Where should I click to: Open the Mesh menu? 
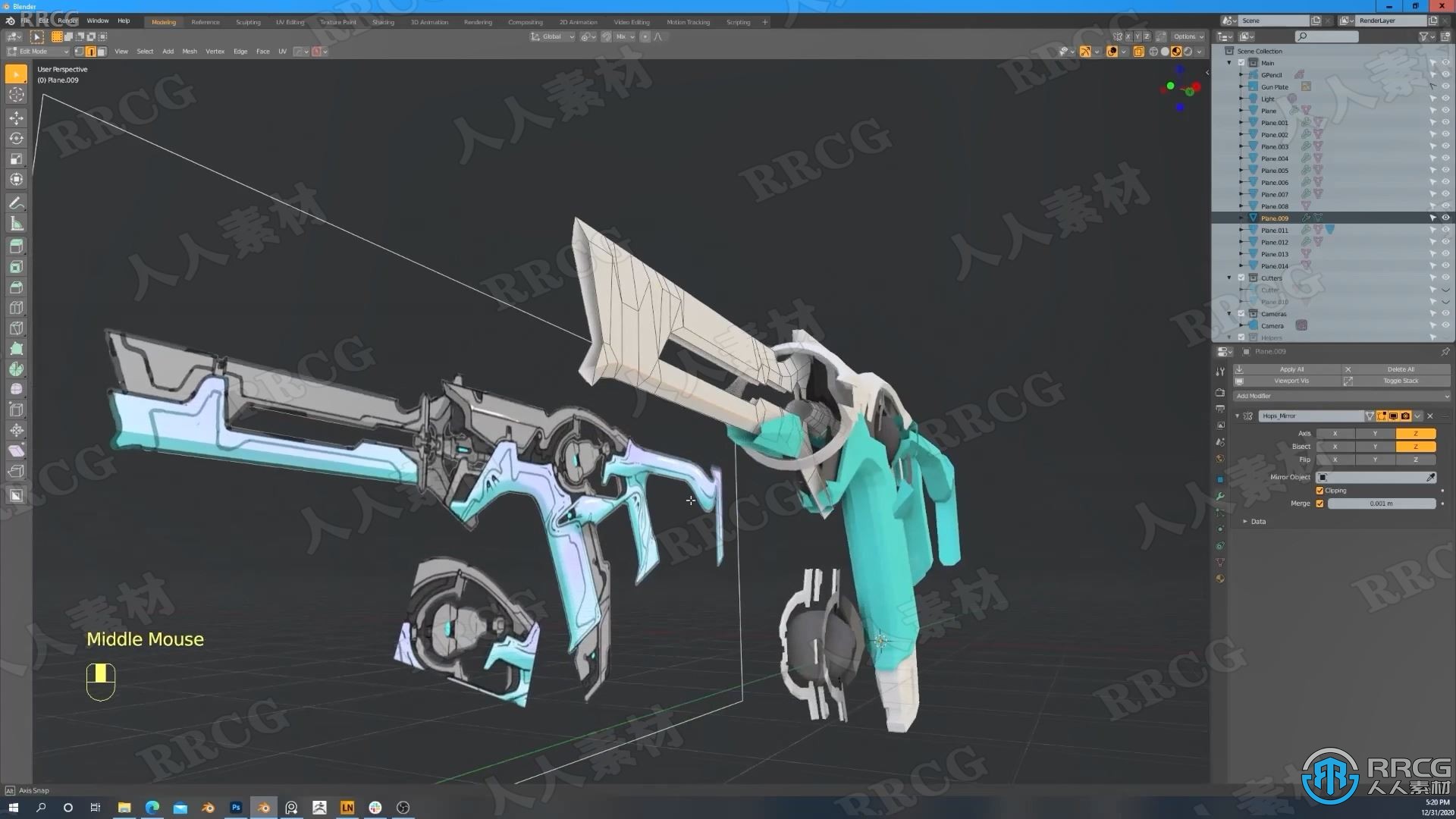coord(190,52)
